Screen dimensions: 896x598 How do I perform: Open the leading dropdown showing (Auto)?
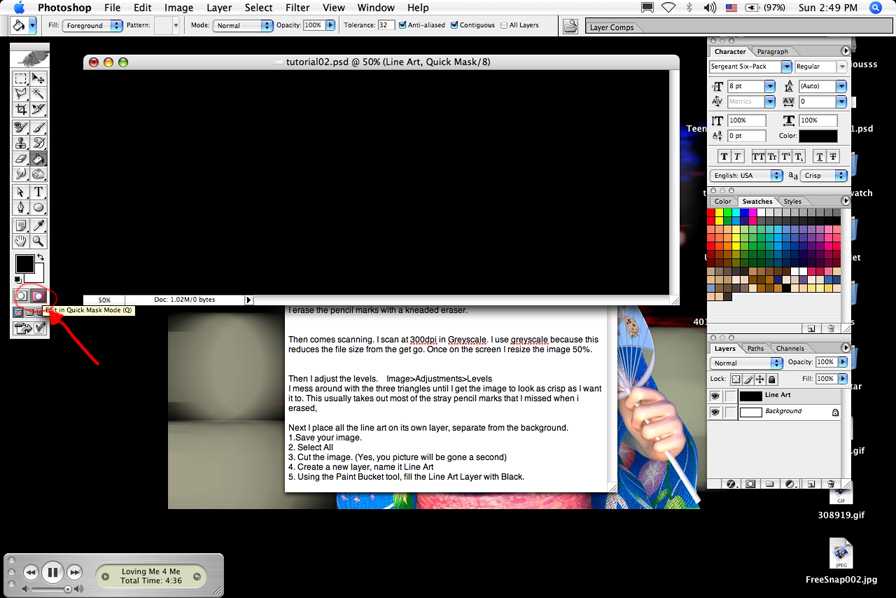coord(841,86)
